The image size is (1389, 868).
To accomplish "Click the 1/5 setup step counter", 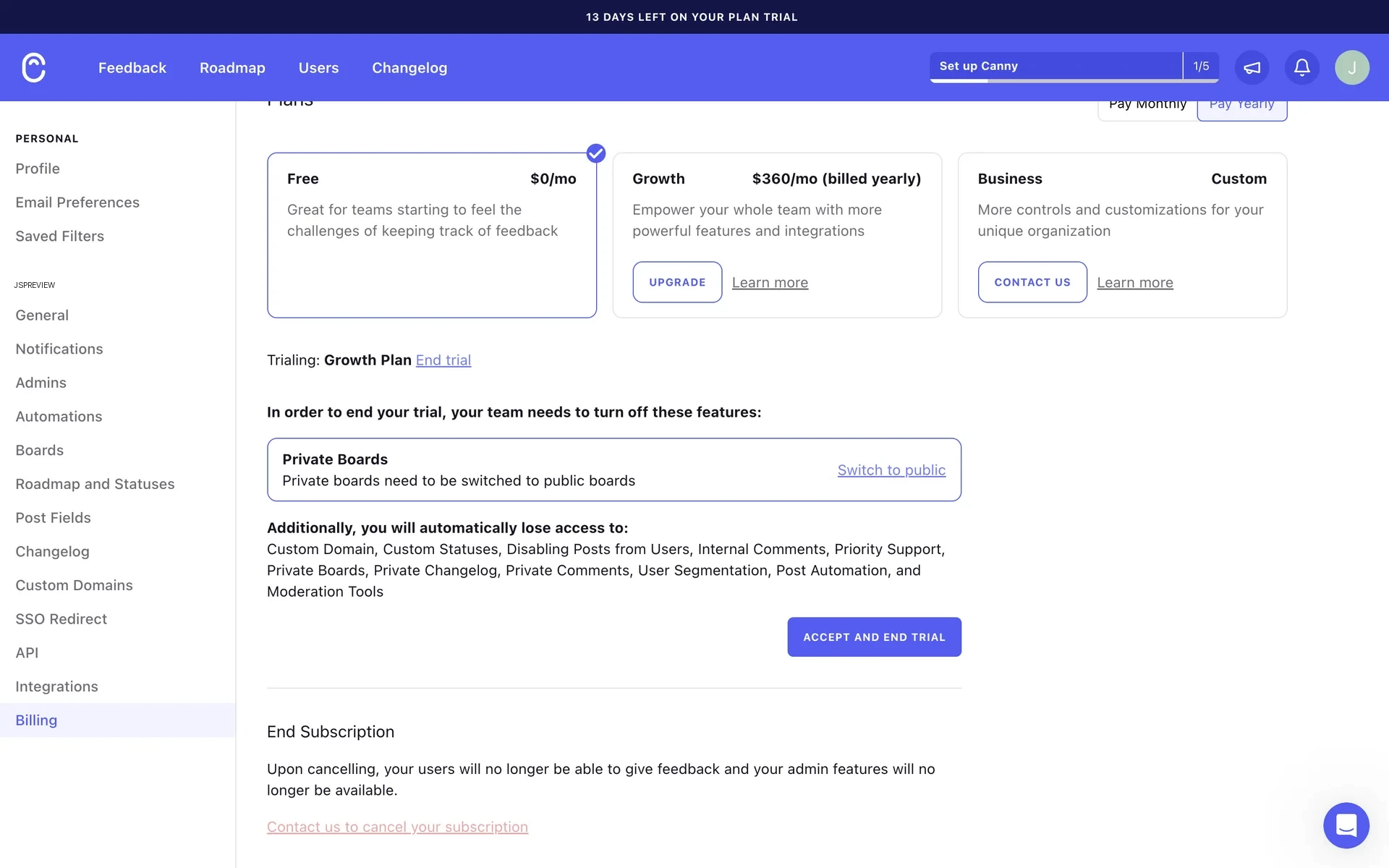I will point(1201,66).
